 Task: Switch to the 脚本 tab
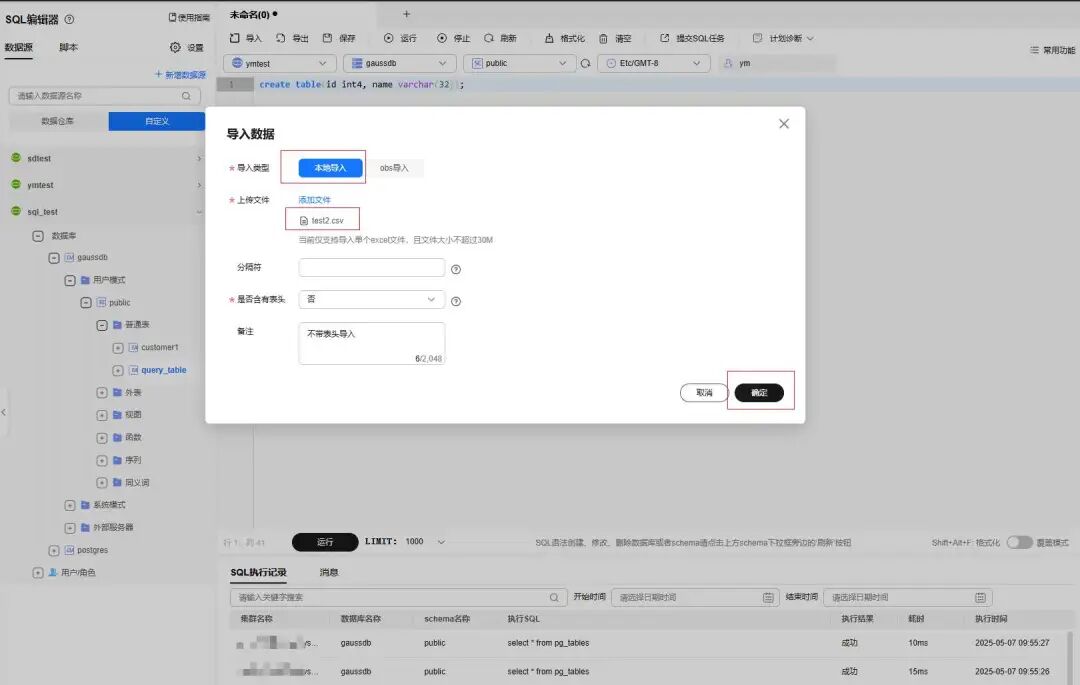(68, 48)
